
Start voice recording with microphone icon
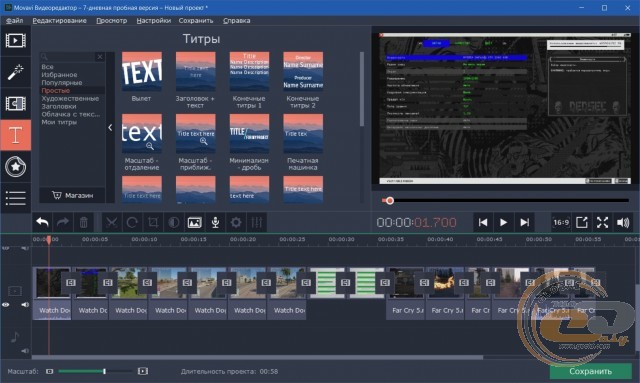pyautogui.click(x=215, y=223)
